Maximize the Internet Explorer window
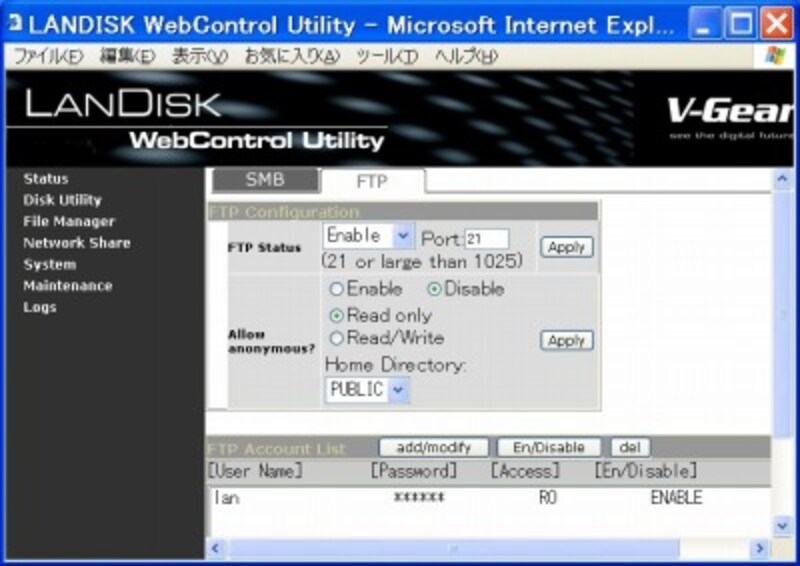 click(740, 23)
